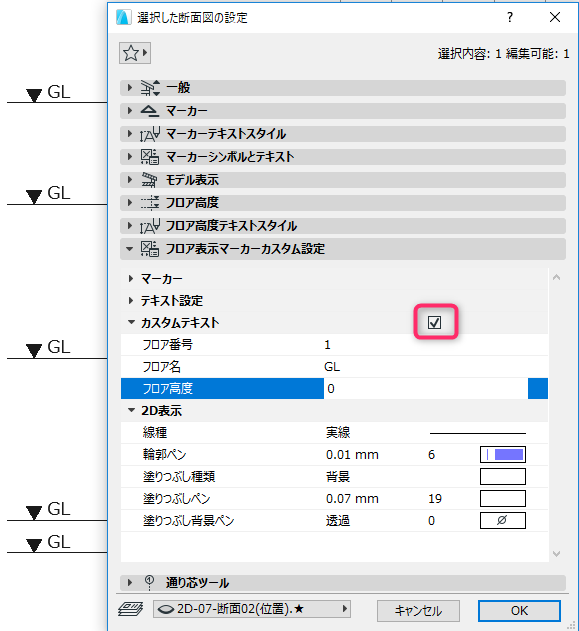Collapse the フロア表示マーカーカスタム設定 panel

130,249
